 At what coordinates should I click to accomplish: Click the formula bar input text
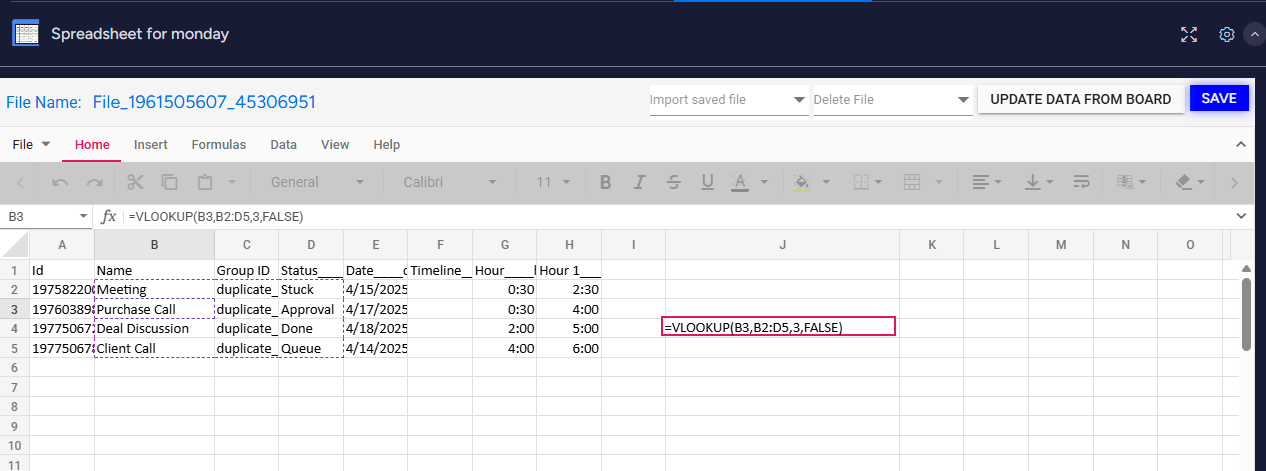(x=216, y=217)
